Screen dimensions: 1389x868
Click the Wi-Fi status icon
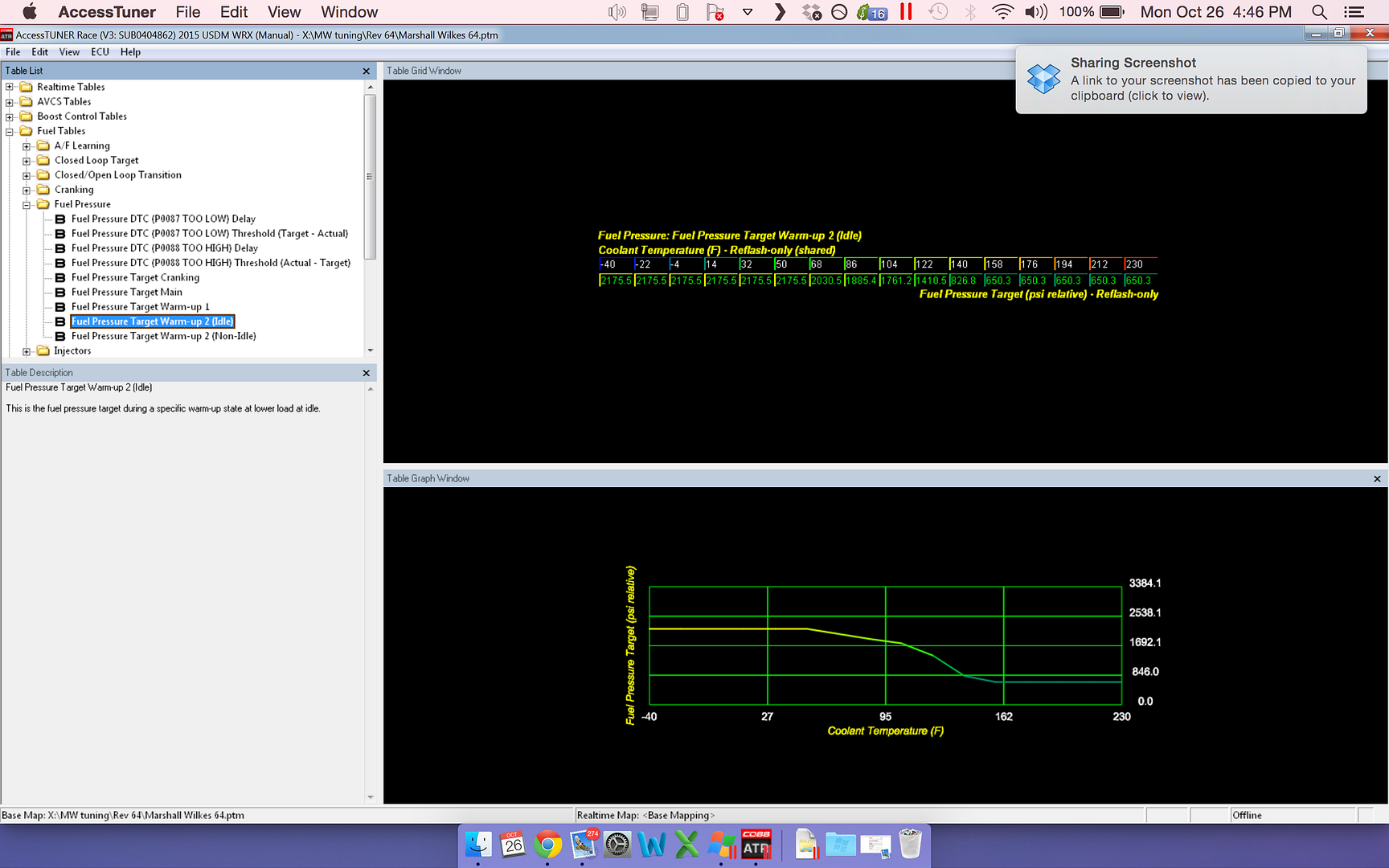[x=1002, y=12]
